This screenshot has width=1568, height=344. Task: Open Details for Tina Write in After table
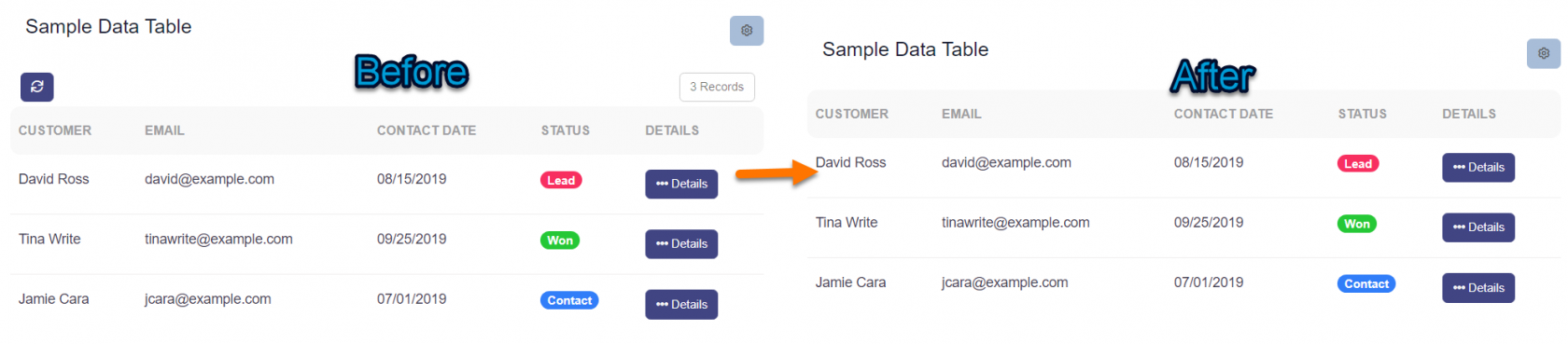(x=1478, y=227)
